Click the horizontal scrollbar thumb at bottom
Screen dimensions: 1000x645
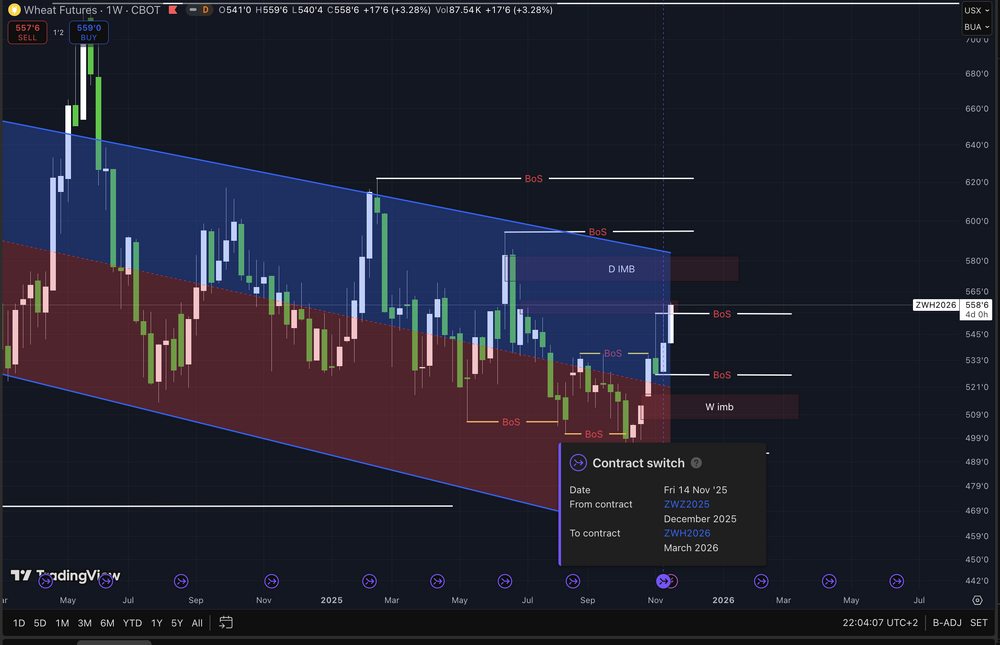[114, 642]
